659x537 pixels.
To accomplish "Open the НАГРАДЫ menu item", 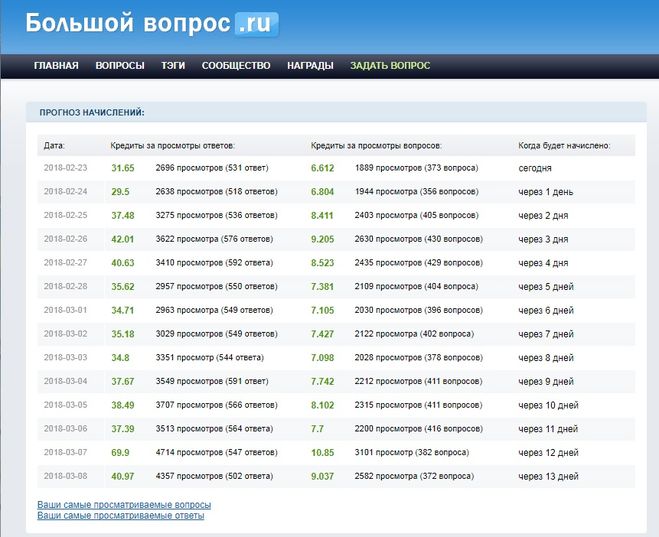I will tap(310, 66).
